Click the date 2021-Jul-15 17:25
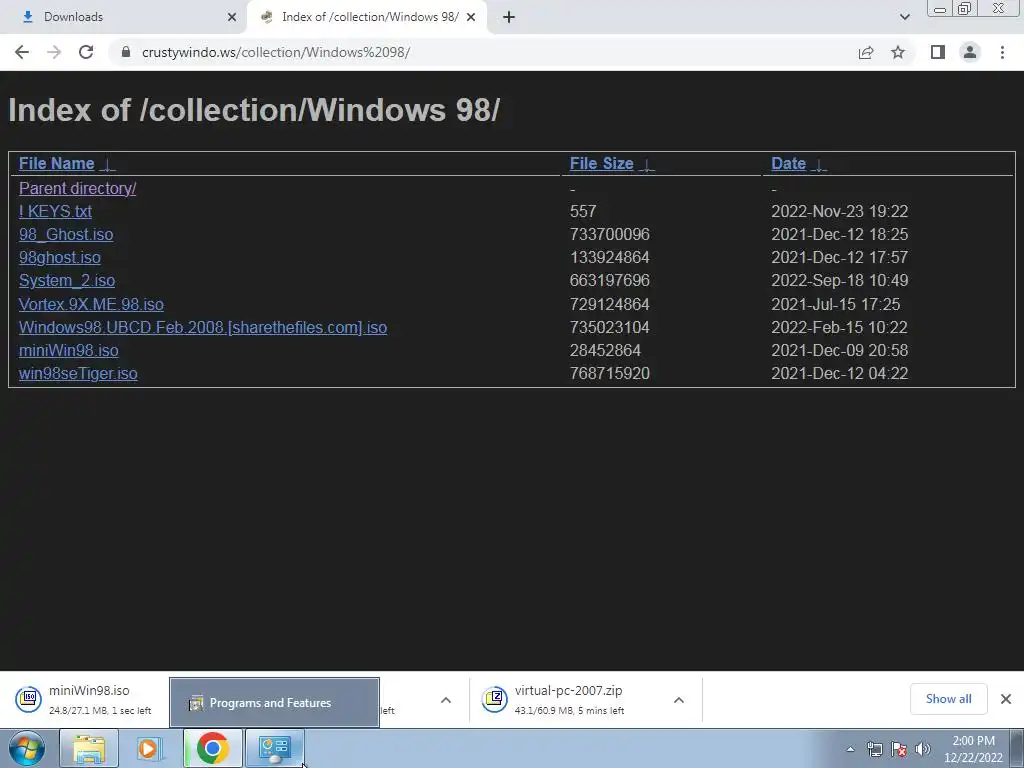This screenshot has width=1024, height=768. 836,304
